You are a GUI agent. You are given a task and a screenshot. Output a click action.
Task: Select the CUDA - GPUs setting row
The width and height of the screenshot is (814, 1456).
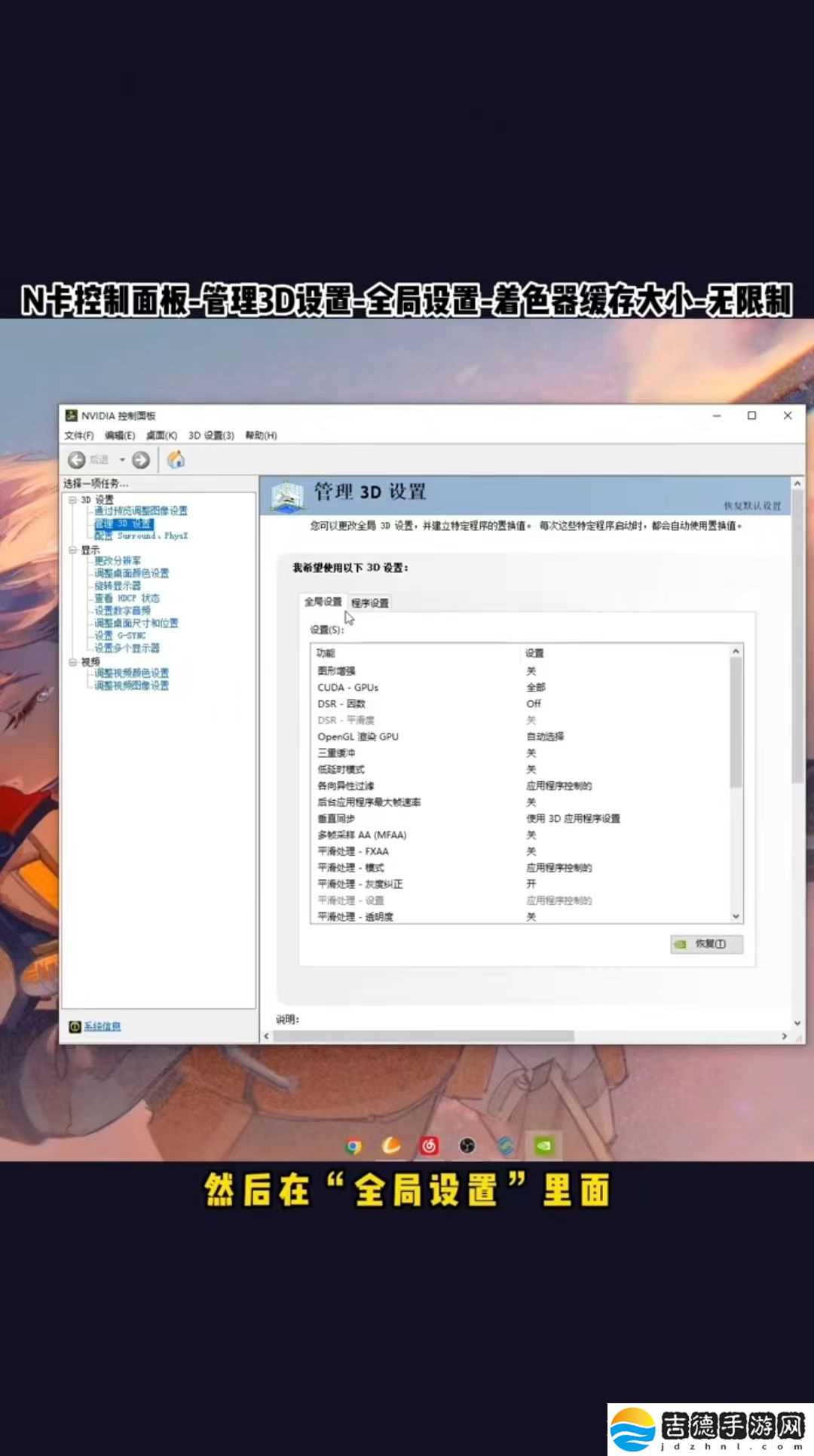pyautogui.click(x=521, y=688)
